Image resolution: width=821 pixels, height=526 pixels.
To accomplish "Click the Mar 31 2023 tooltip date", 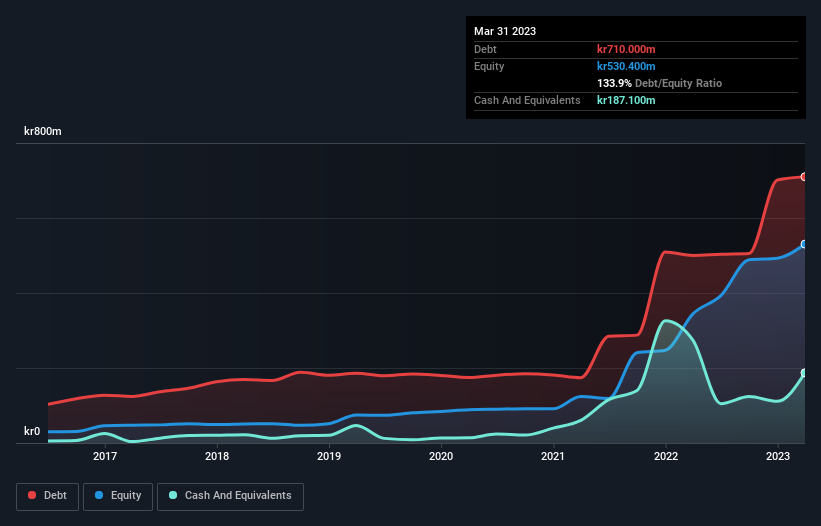I will 505,31.
